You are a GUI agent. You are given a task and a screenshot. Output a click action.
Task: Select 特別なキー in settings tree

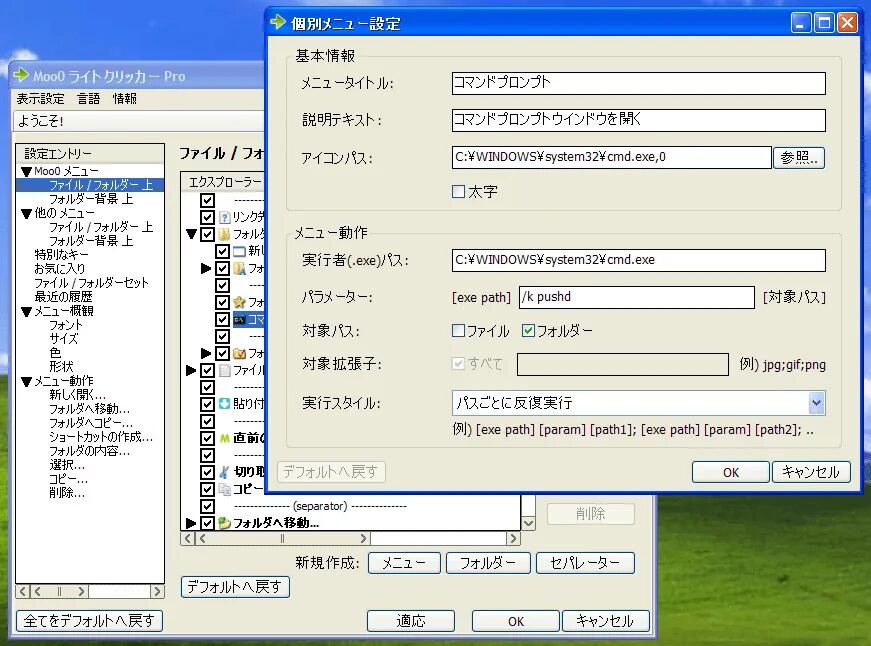click(61, 254)
